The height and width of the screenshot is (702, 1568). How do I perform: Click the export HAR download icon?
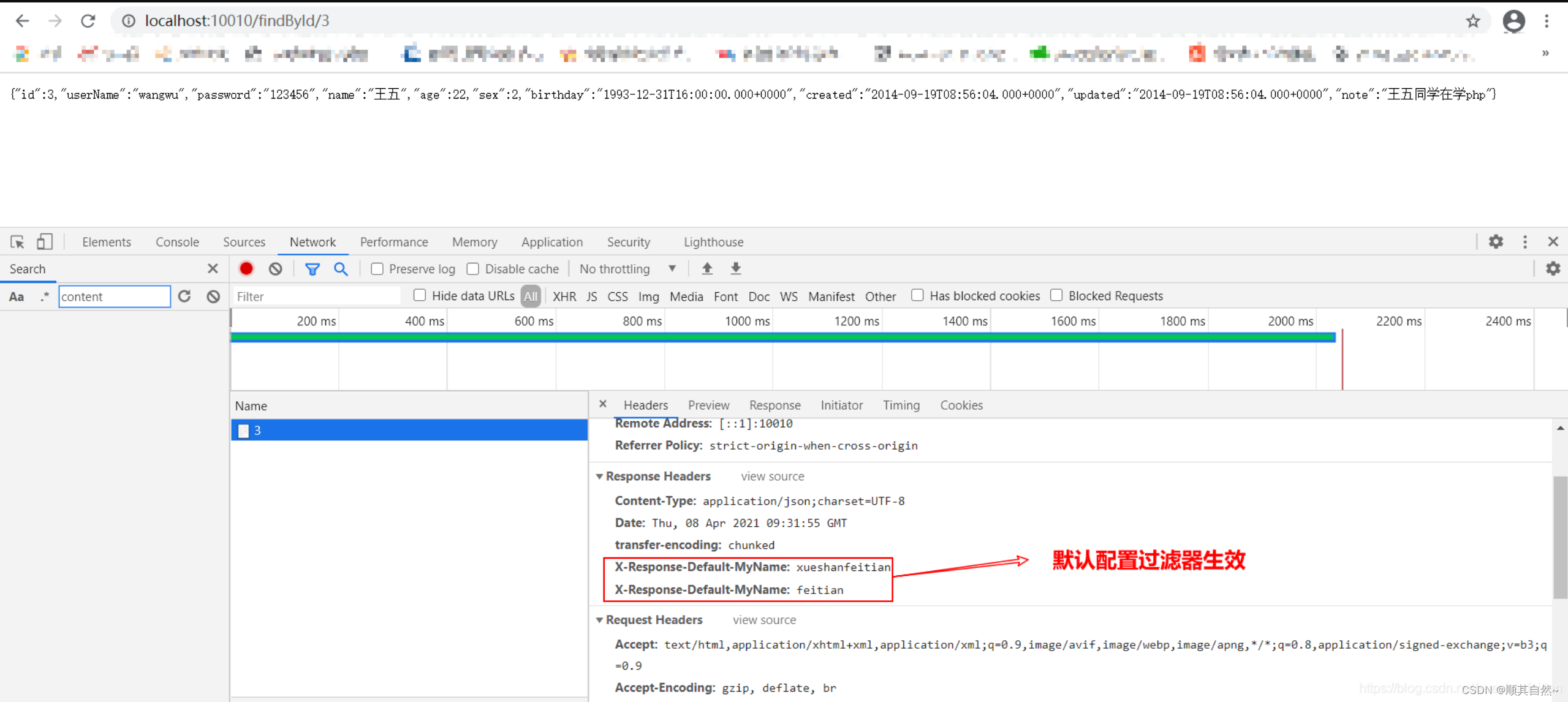pyautogui.click(x=736, y=269)
